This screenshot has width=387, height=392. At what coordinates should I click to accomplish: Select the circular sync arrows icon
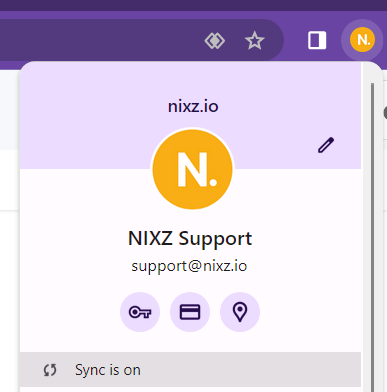[50, 370]
